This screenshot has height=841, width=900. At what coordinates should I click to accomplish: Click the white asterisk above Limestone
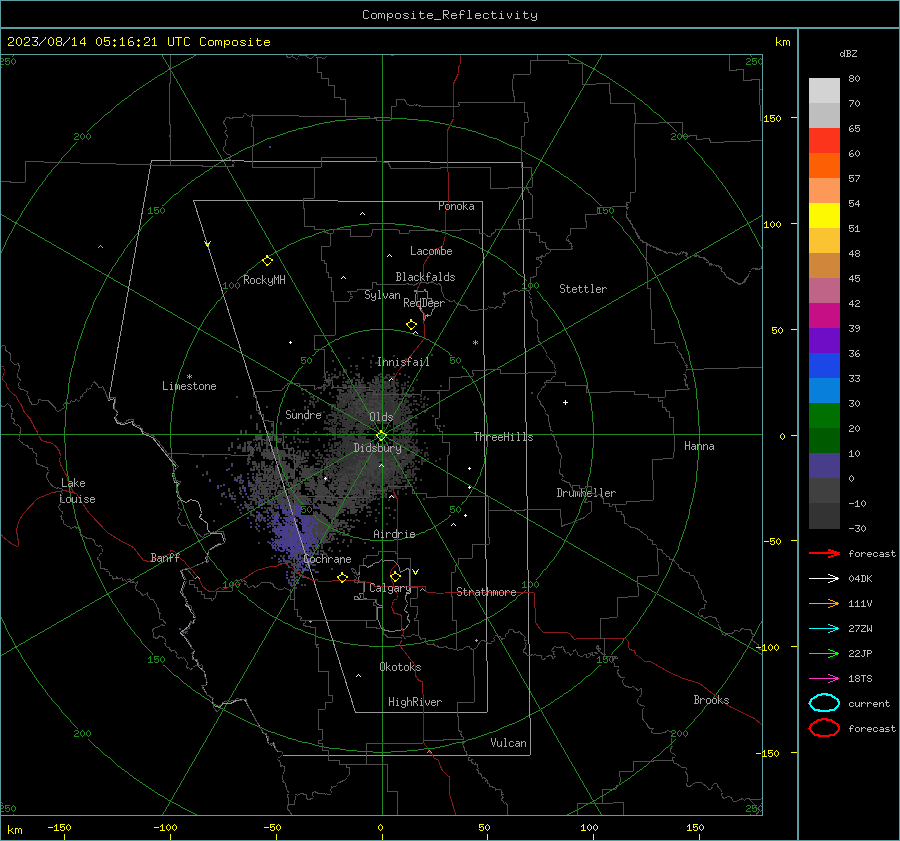coord(189,377)
